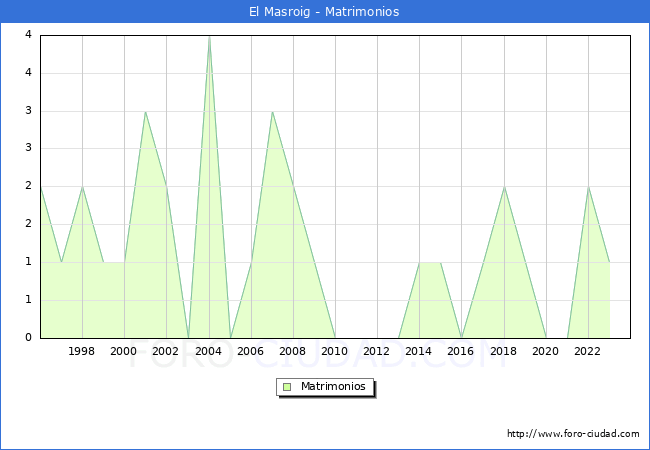
Task: Click the 2004 x-axis label
Action: coord(209,351)
